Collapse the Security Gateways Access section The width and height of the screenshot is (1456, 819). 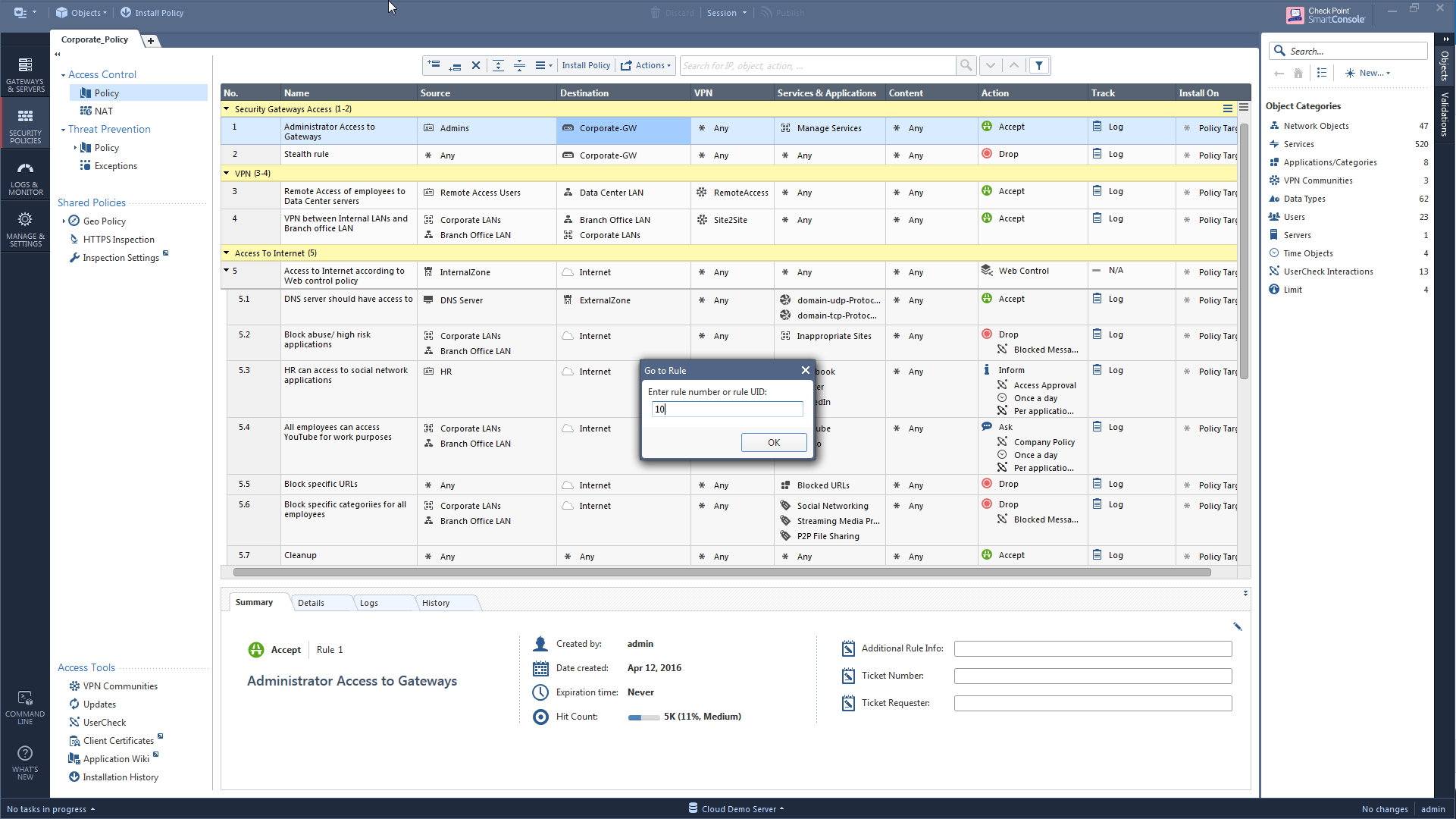pyautogui.click(x=226, y=109)
